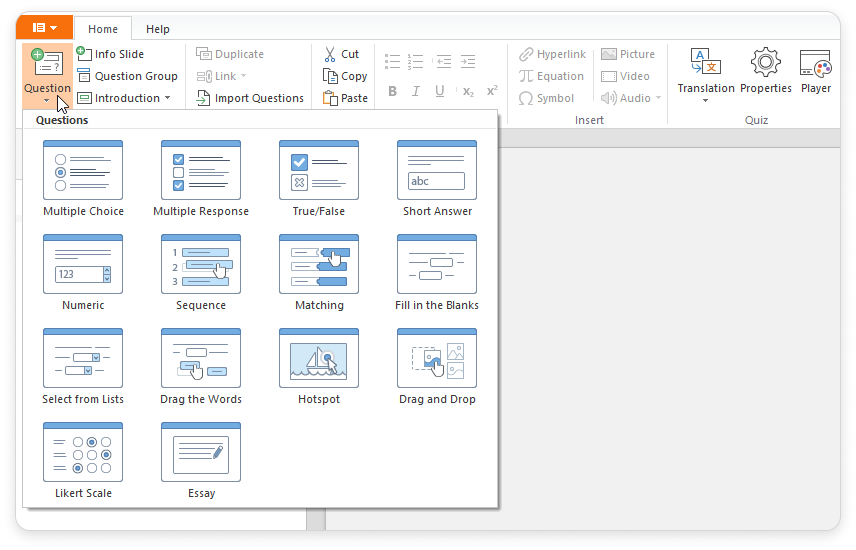Open the Translation dropdown menu
Viewport: 856px width, 550px height.
pyautogui.click(x=706, y=75)
